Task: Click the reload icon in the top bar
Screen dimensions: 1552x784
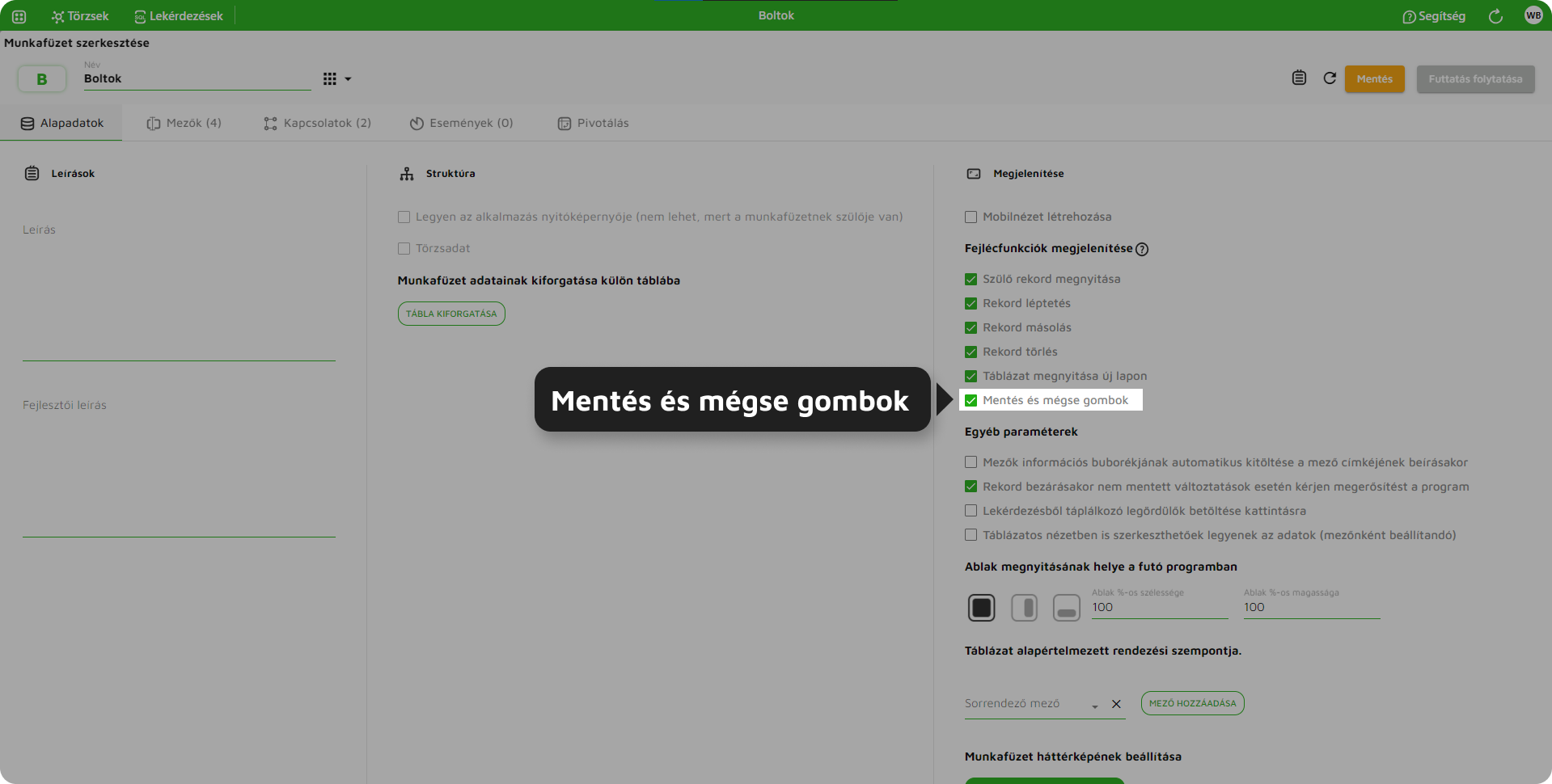Action: coord(1495,16)
